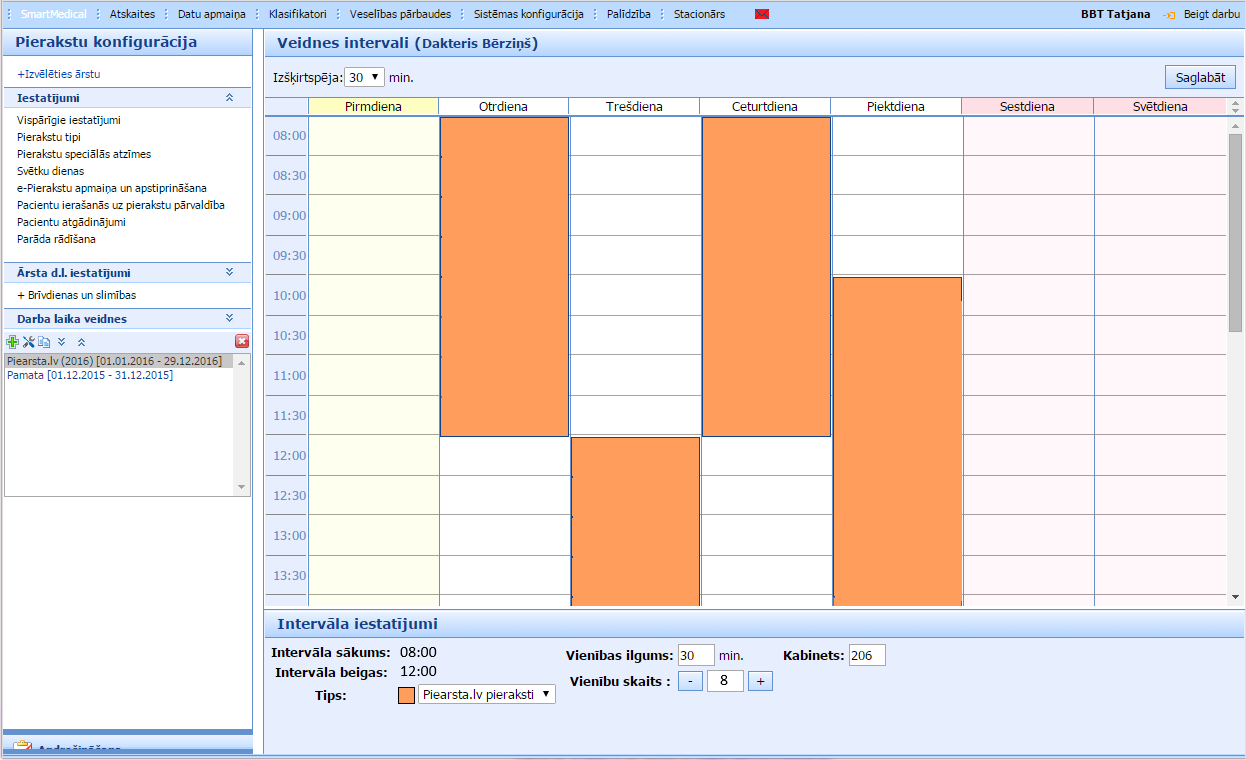1246x760 pixels.
Task: Open the Tips interval type dropdown
Action: 486,694
